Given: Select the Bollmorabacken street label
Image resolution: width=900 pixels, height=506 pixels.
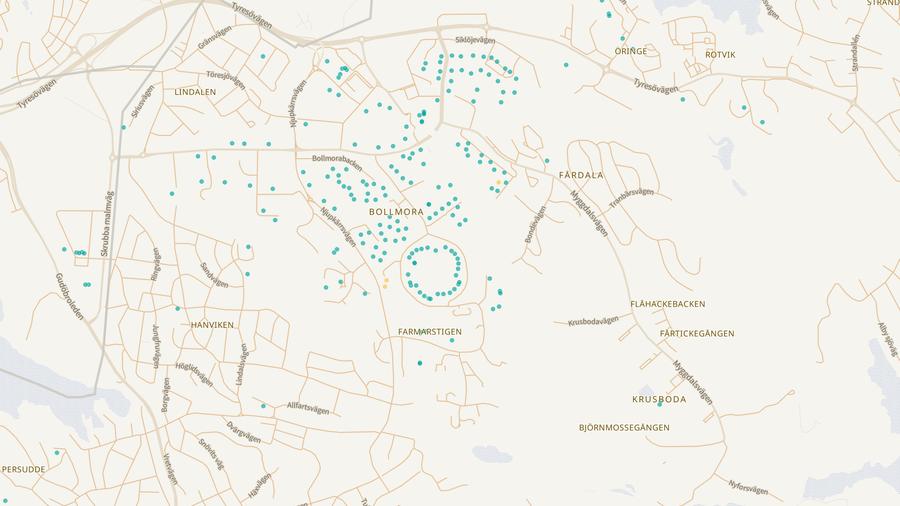Looking at the screenshot, I should point(337,158).
